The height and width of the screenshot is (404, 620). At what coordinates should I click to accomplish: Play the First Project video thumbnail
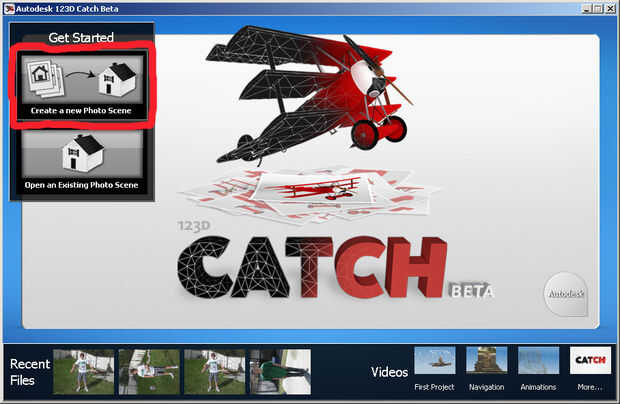435,360
